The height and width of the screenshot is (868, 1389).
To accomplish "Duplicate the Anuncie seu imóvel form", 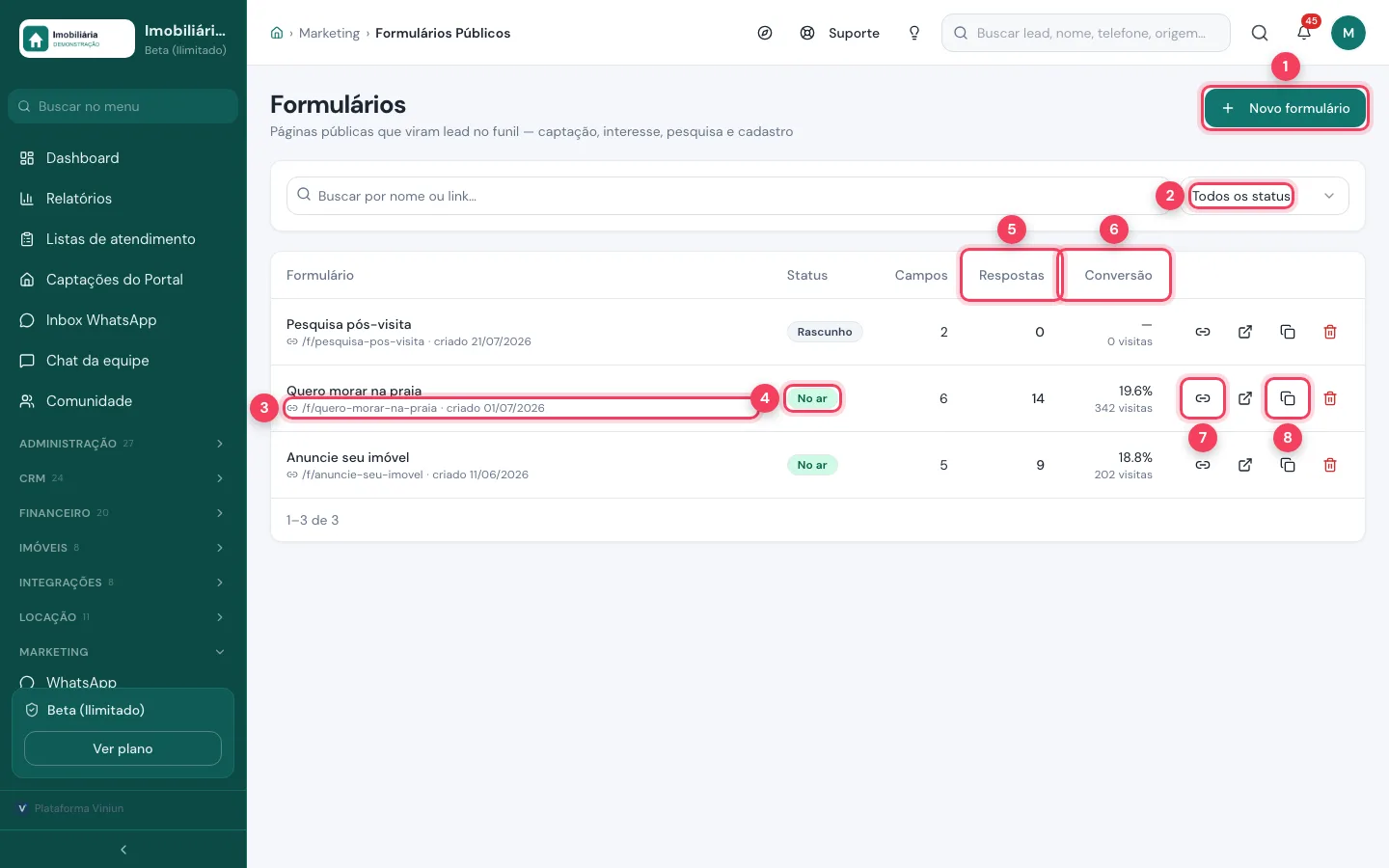I will 1288,465.
